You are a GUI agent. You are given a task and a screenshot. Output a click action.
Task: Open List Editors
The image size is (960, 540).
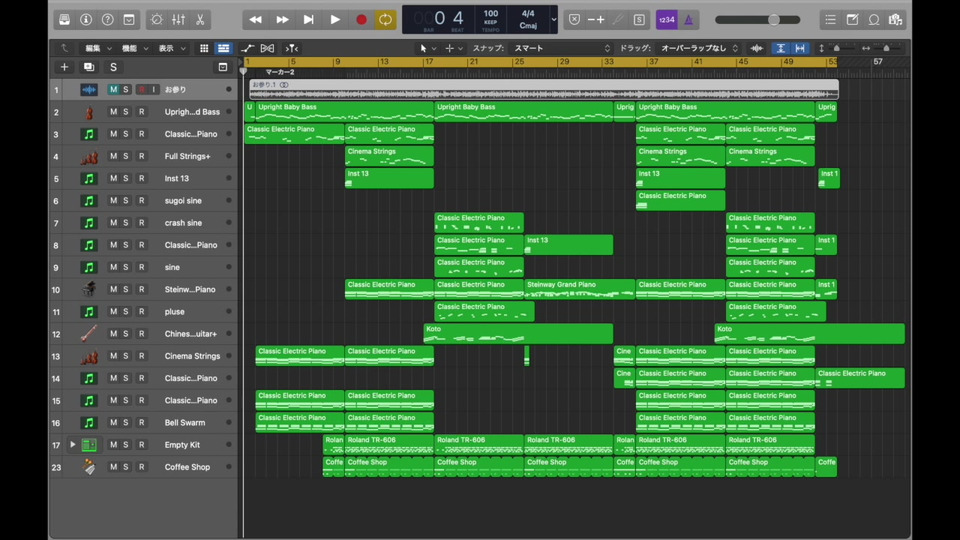[x=830, y=20]
